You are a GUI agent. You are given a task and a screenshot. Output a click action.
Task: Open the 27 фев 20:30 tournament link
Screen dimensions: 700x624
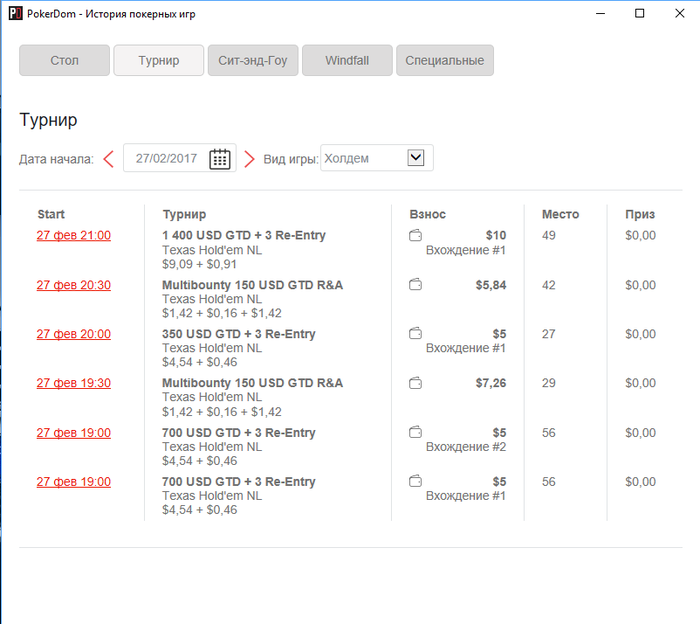click(74, 285)
